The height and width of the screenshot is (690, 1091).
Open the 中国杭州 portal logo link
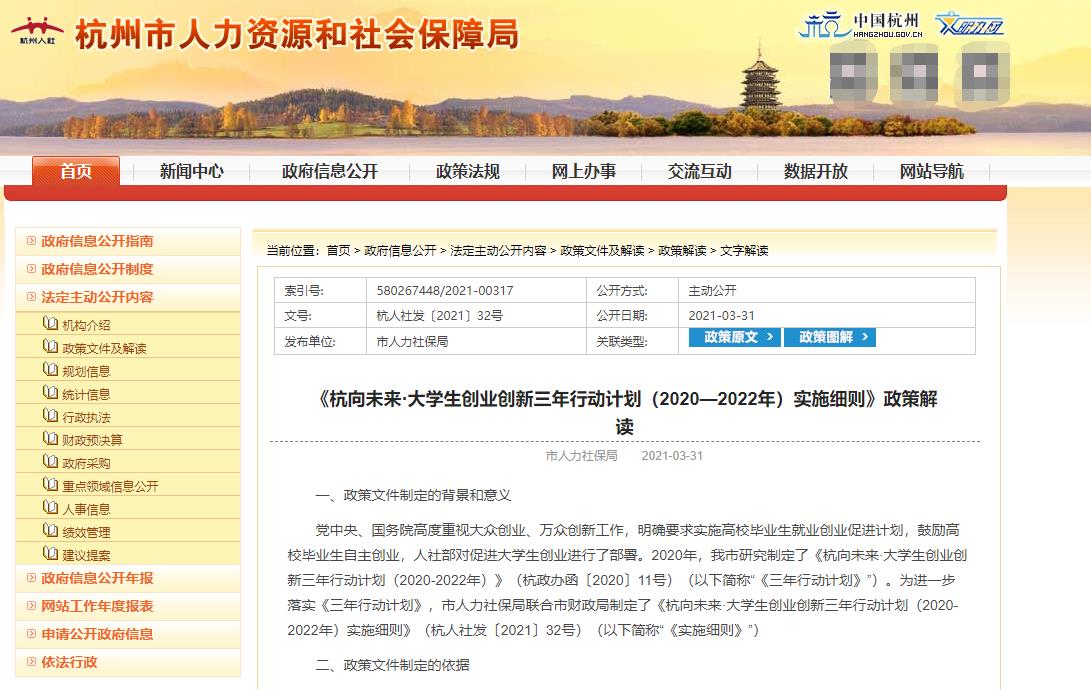(x=860, y=25)
